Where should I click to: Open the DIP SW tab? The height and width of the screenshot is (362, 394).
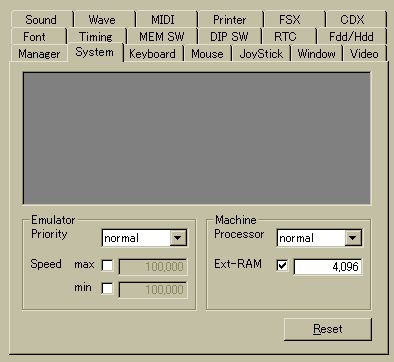point(229,36)
